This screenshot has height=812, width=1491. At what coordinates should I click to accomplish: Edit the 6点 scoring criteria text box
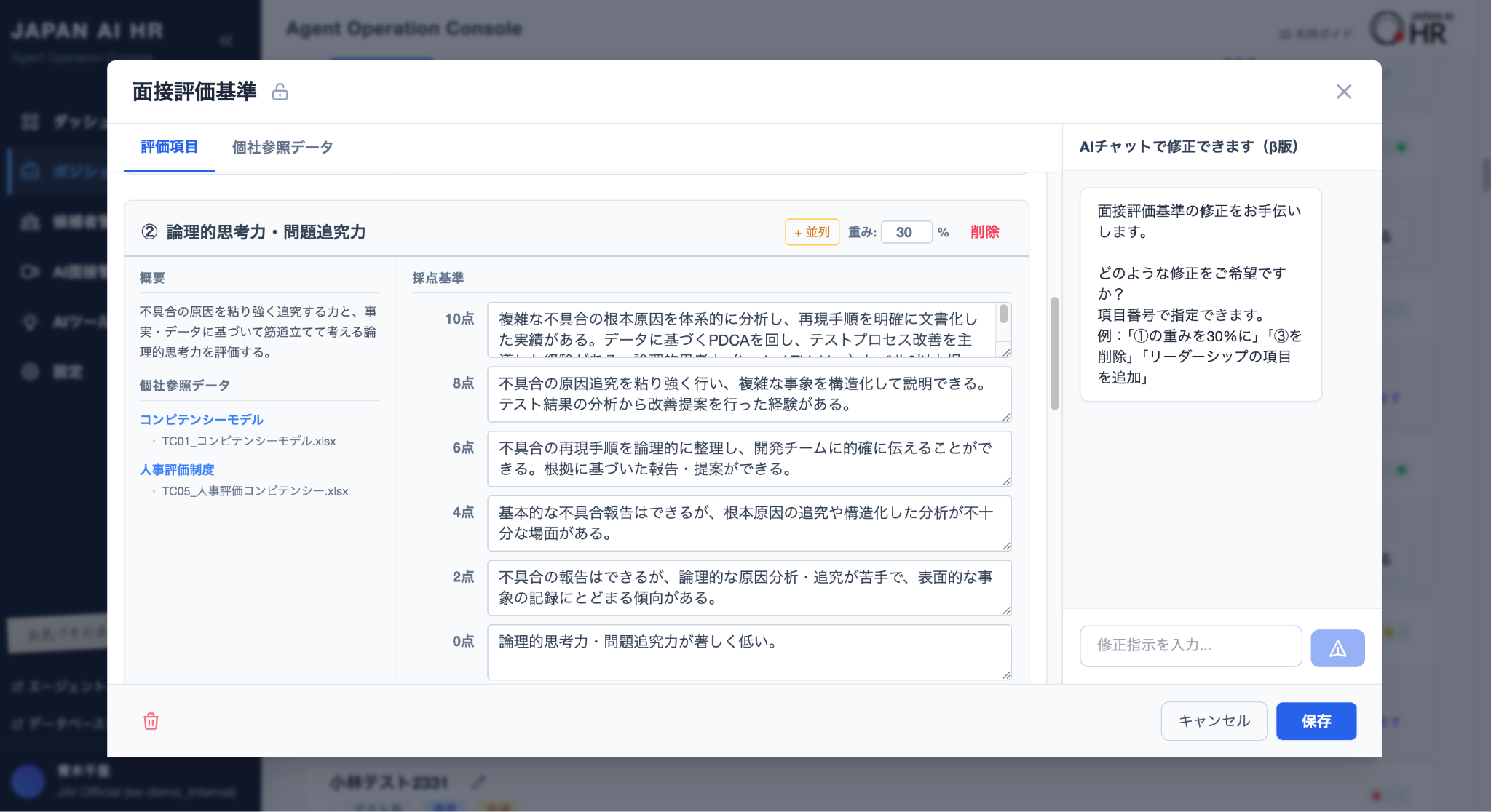(x=749, y=458)
